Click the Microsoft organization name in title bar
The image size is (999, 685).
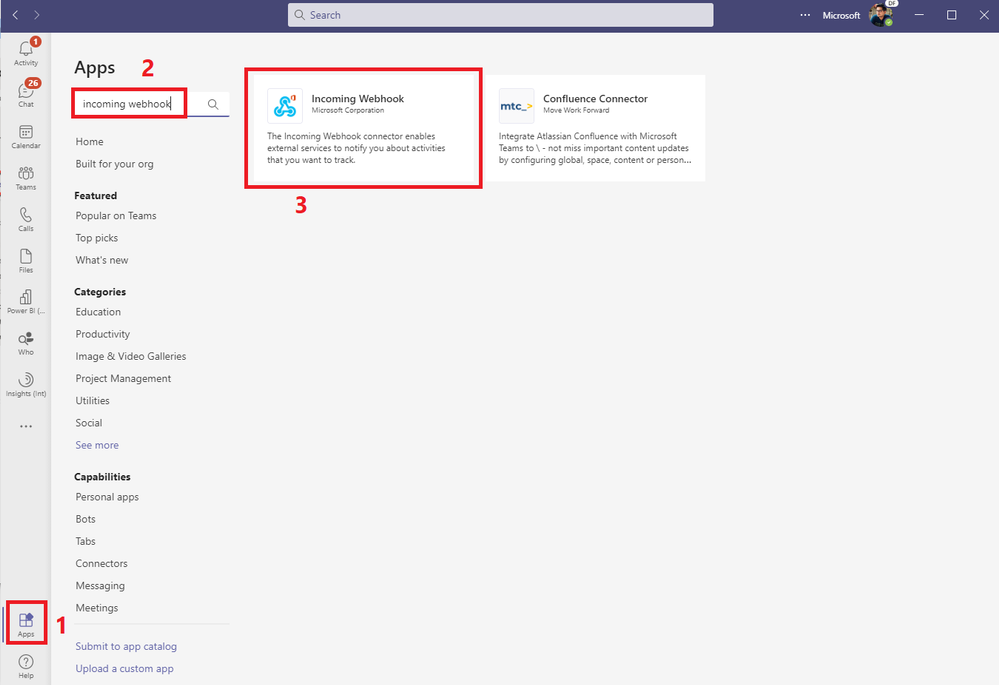point(841,15)
